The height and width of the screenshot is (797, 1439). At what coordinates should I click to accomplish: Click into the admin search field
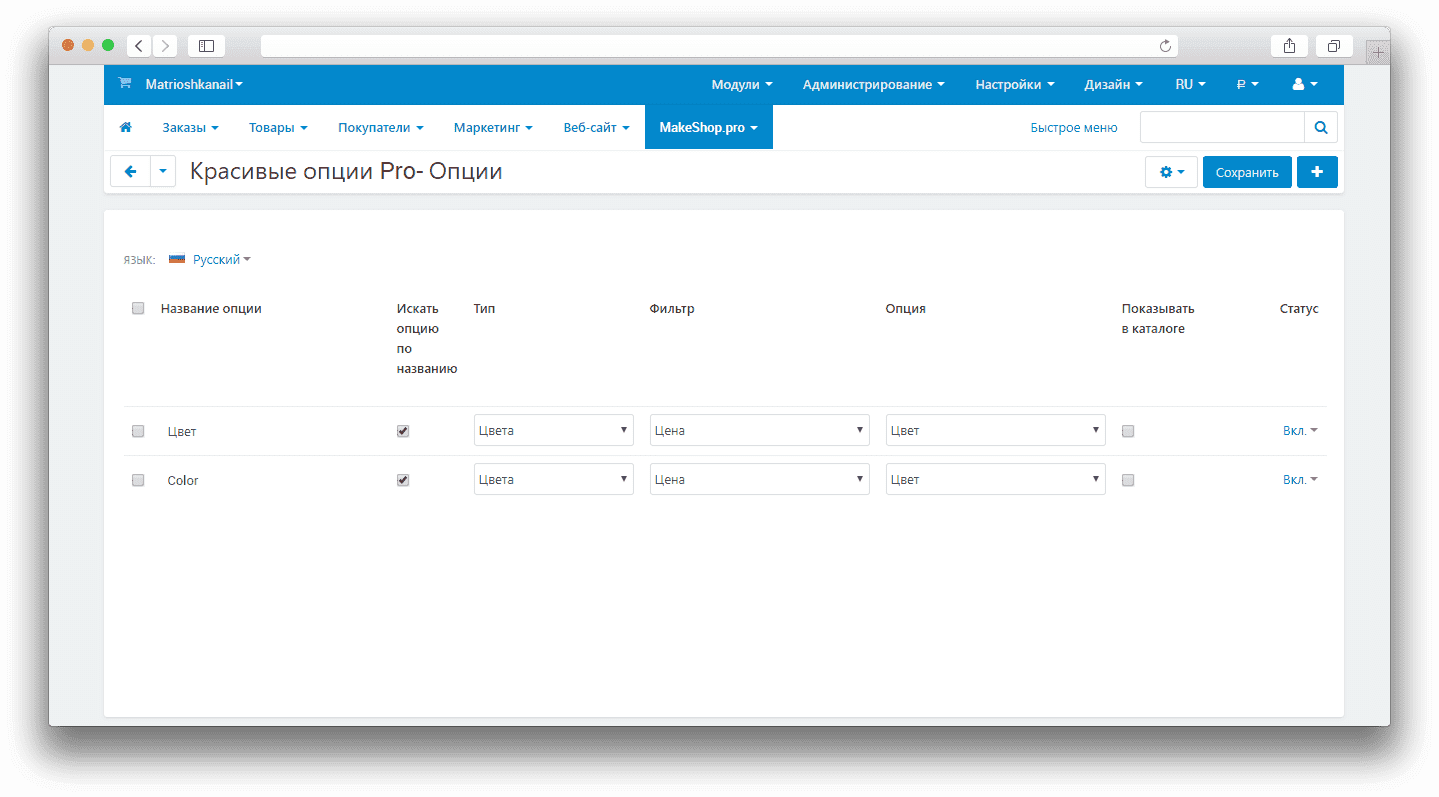pos(1222,128)
